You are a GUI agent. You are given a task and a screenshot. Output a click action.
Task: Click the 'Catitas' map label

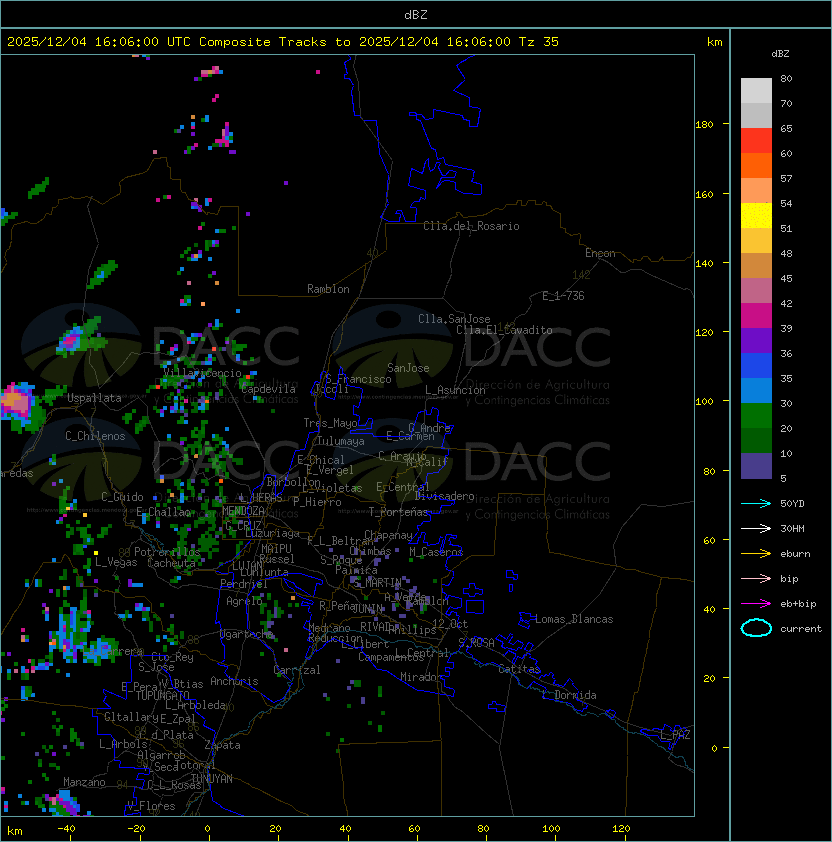point(519,669)
